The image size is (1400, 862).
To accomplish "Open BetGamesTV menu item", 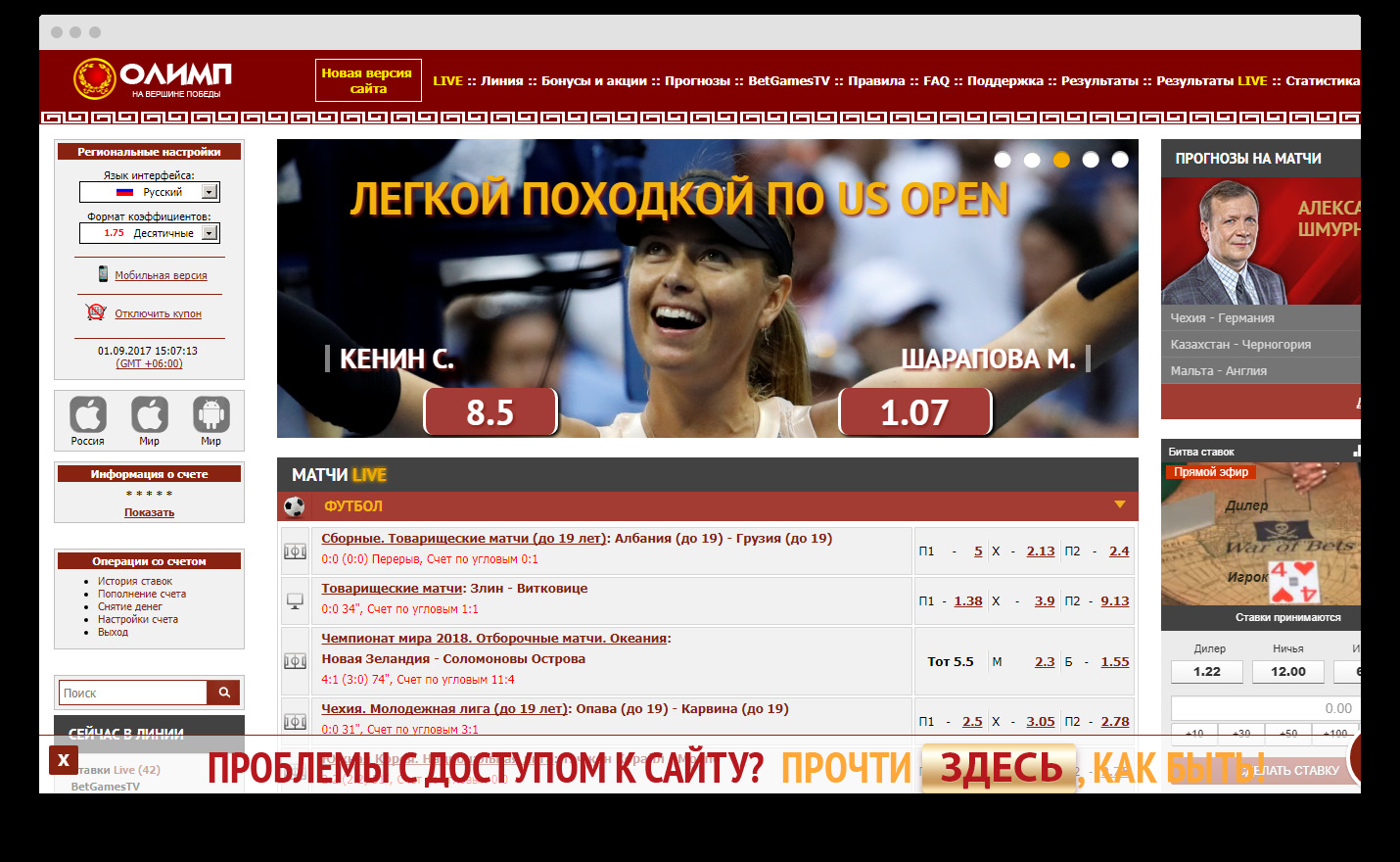I will pyautogui.click(x=789, y=80).
